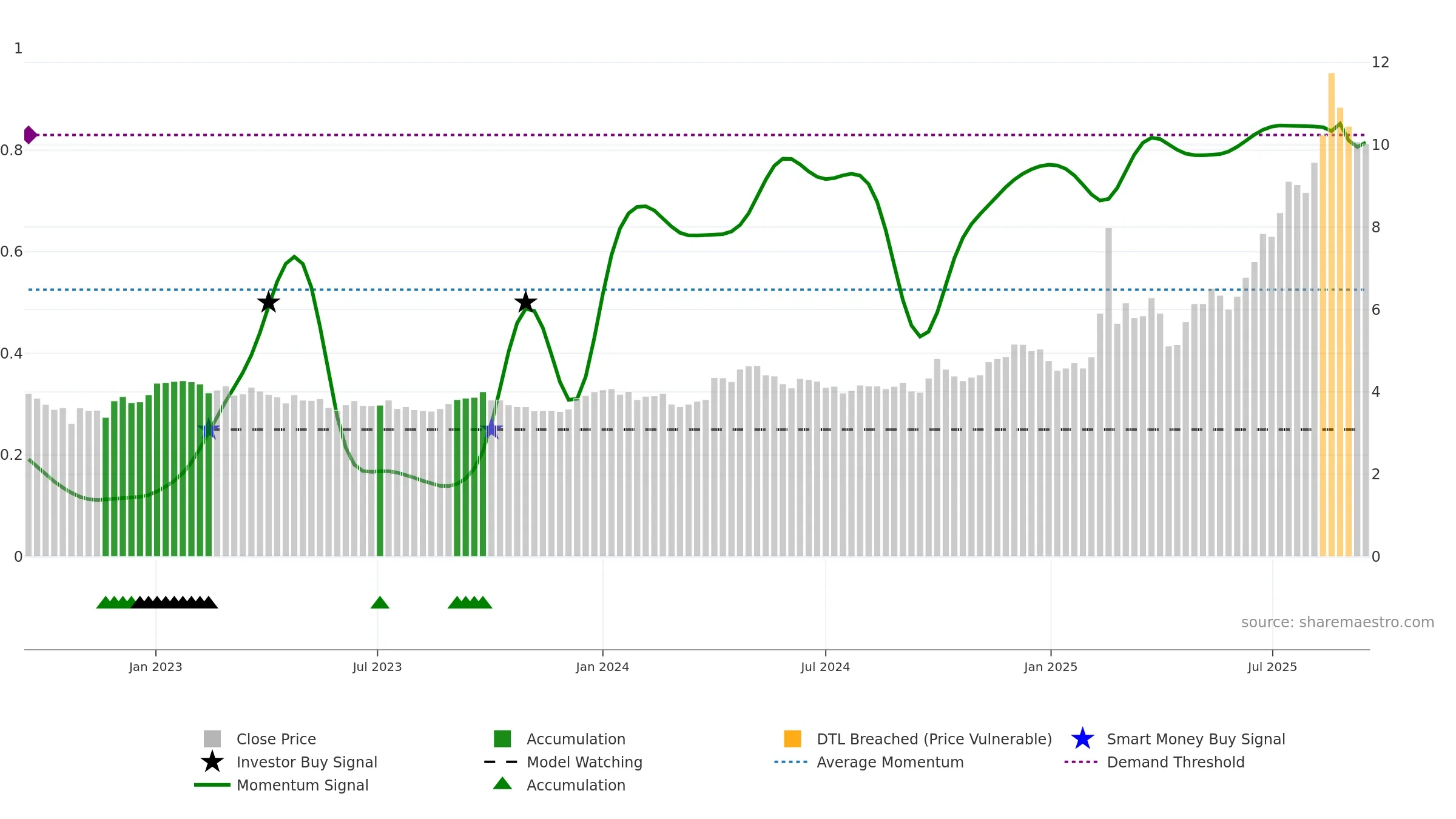Click the green triangle Accumulation legend icon

tap(502, 783)
